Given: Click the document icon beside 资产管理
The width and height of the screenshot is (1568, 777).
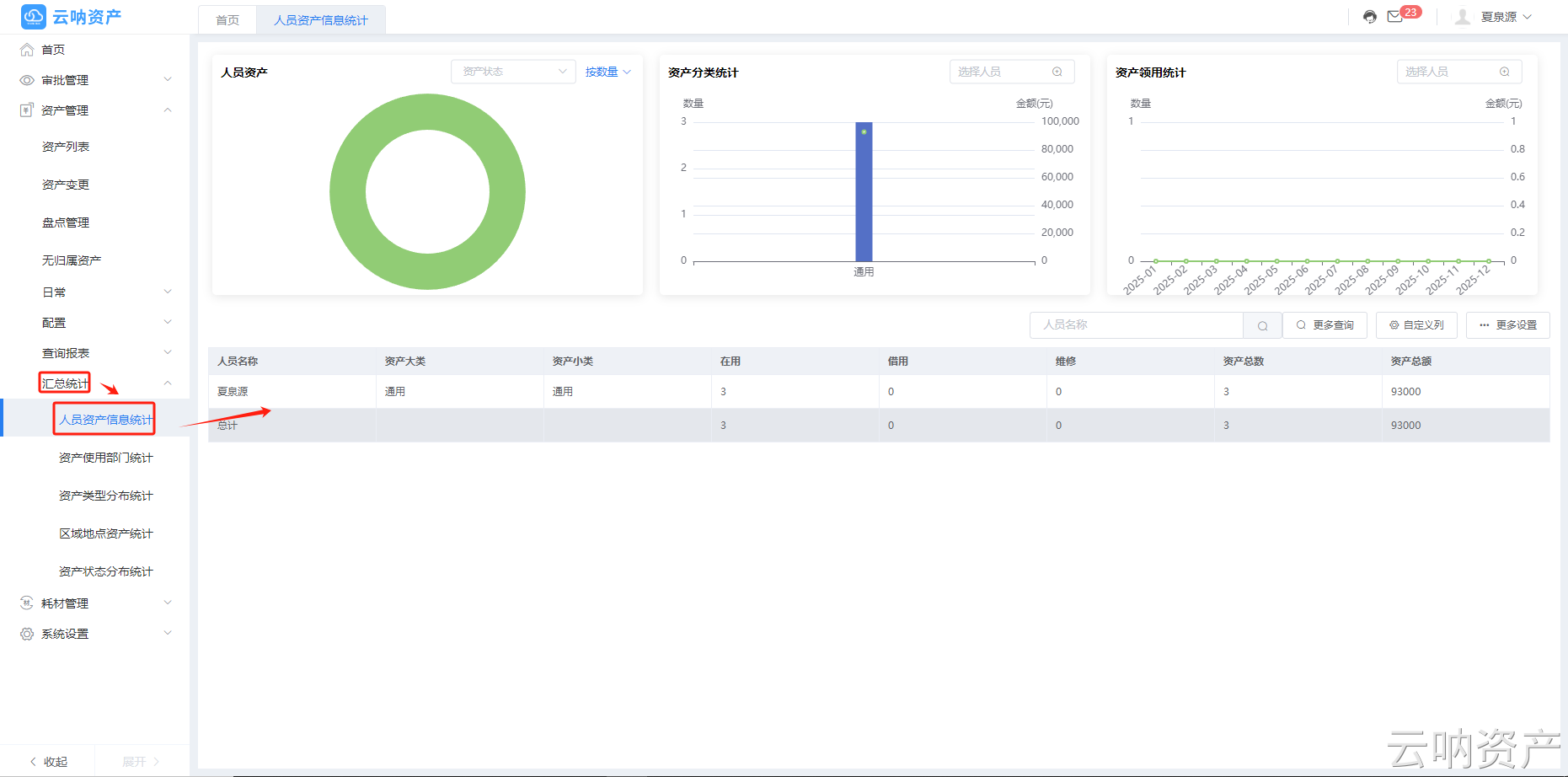Looking at the screenshot, I should 27,110.
